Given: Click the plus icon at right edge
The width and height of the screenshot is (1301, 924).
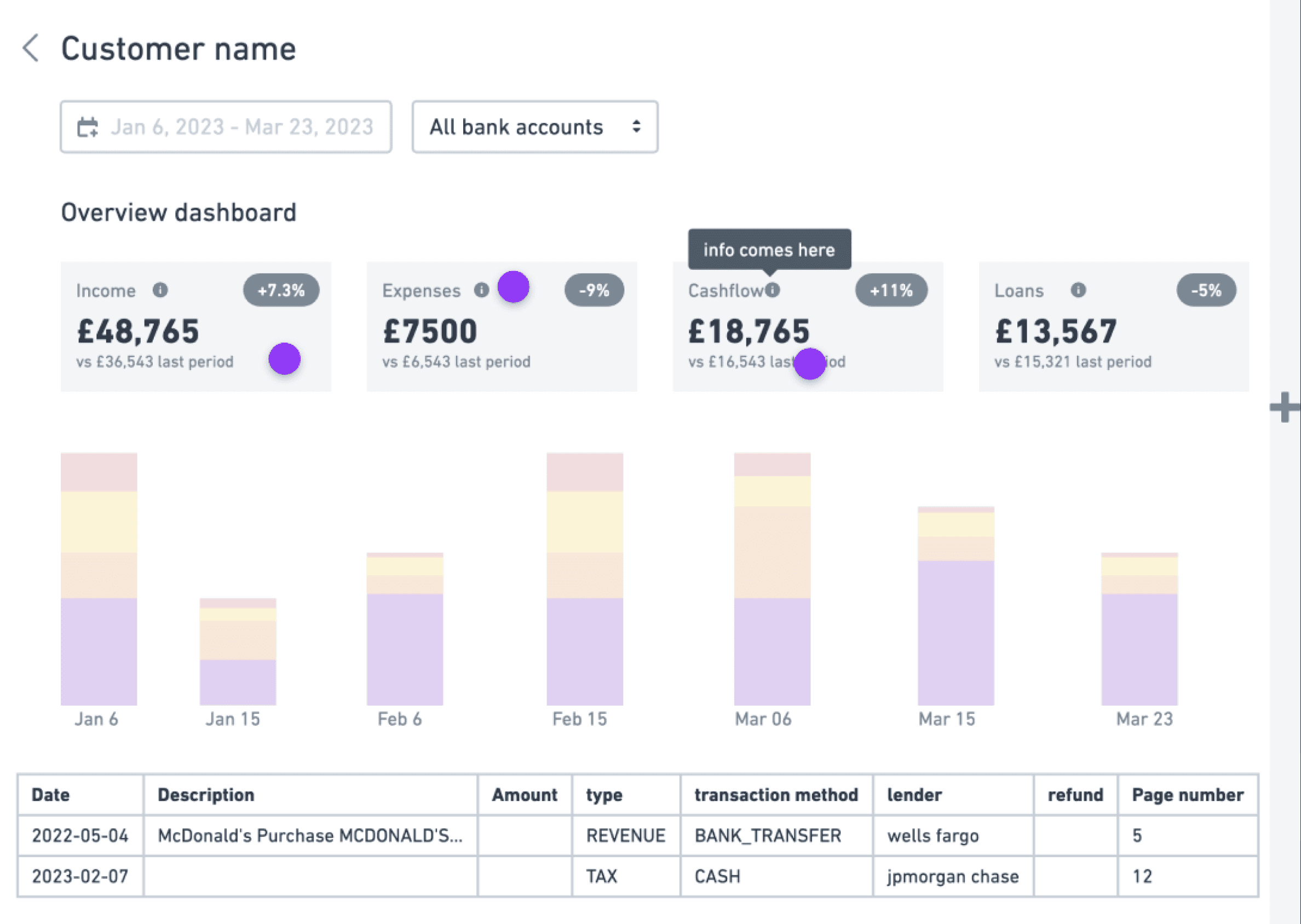Looking at the screenshot, I should point(1285,407).
